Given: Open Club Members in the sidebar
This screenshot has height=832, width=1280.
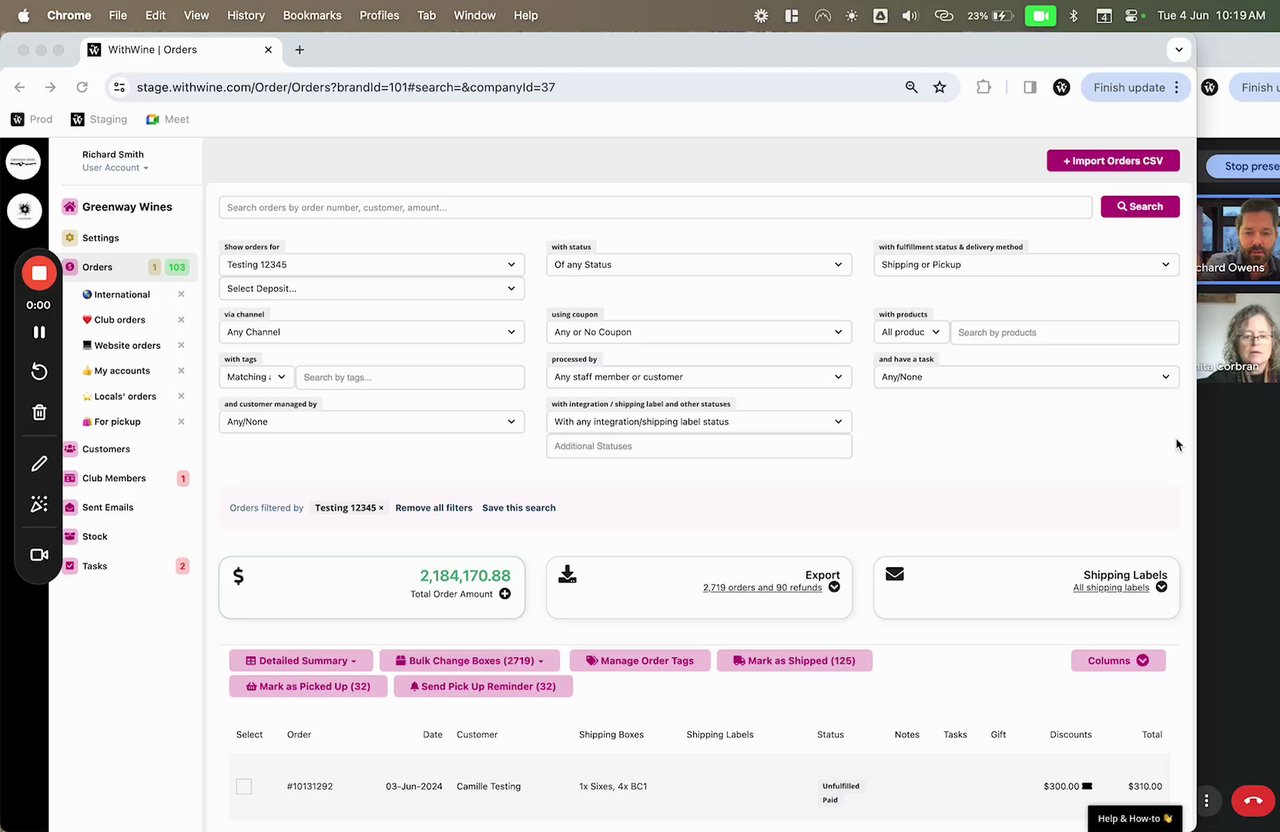Looking at the screenshot, I should [x=114, y=478].
